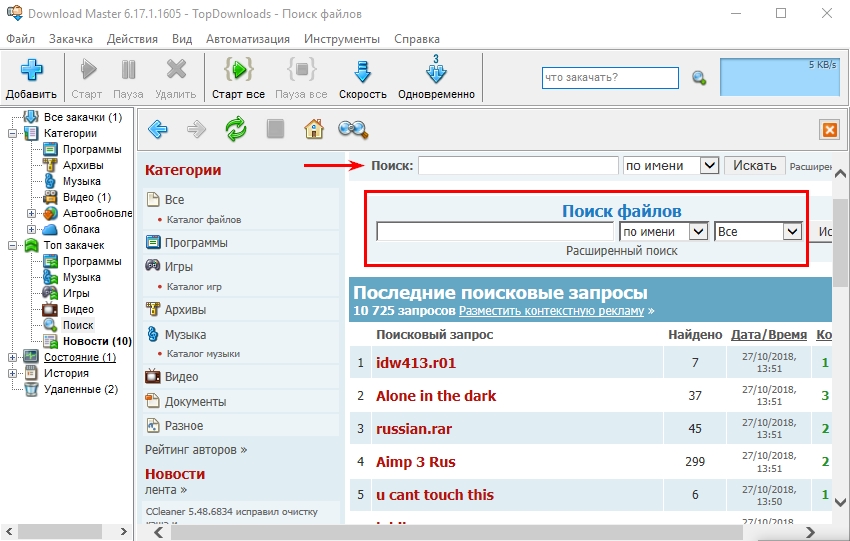The image size is (850, 541).
Task: Open Рейтинг авторов link
Action: point(196,450)
